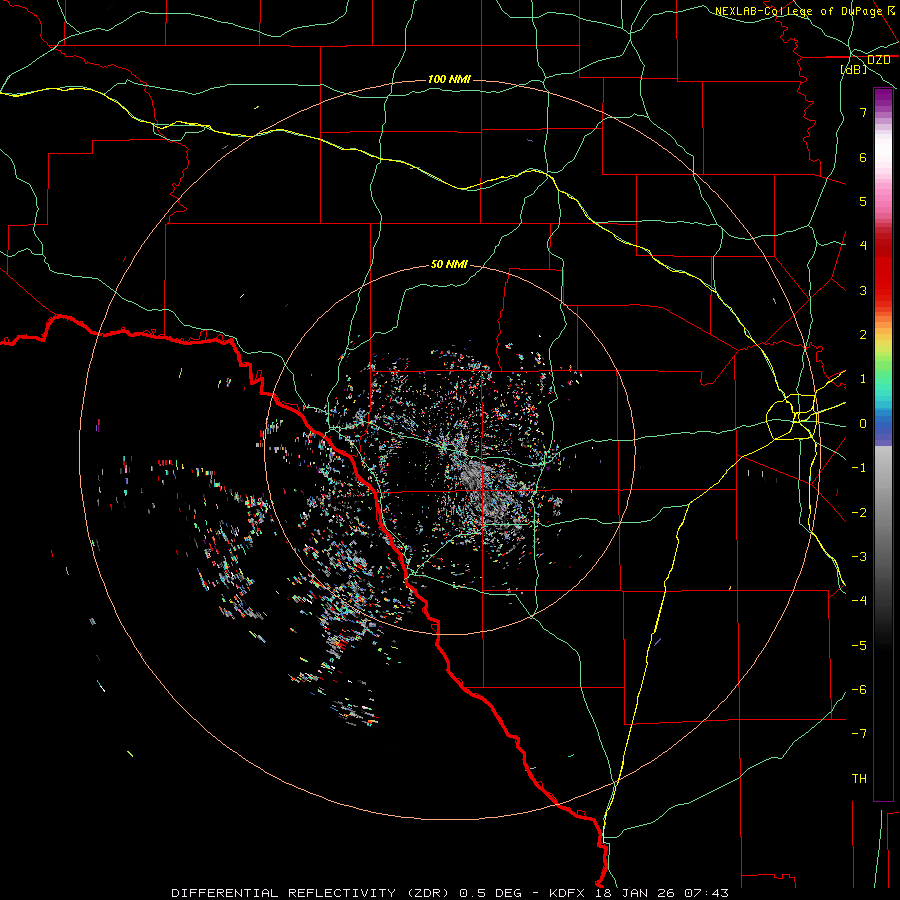Screen dimensions: 900x900
Task: Click the '7' value on the color scale
Action: [x=863, y=112]
